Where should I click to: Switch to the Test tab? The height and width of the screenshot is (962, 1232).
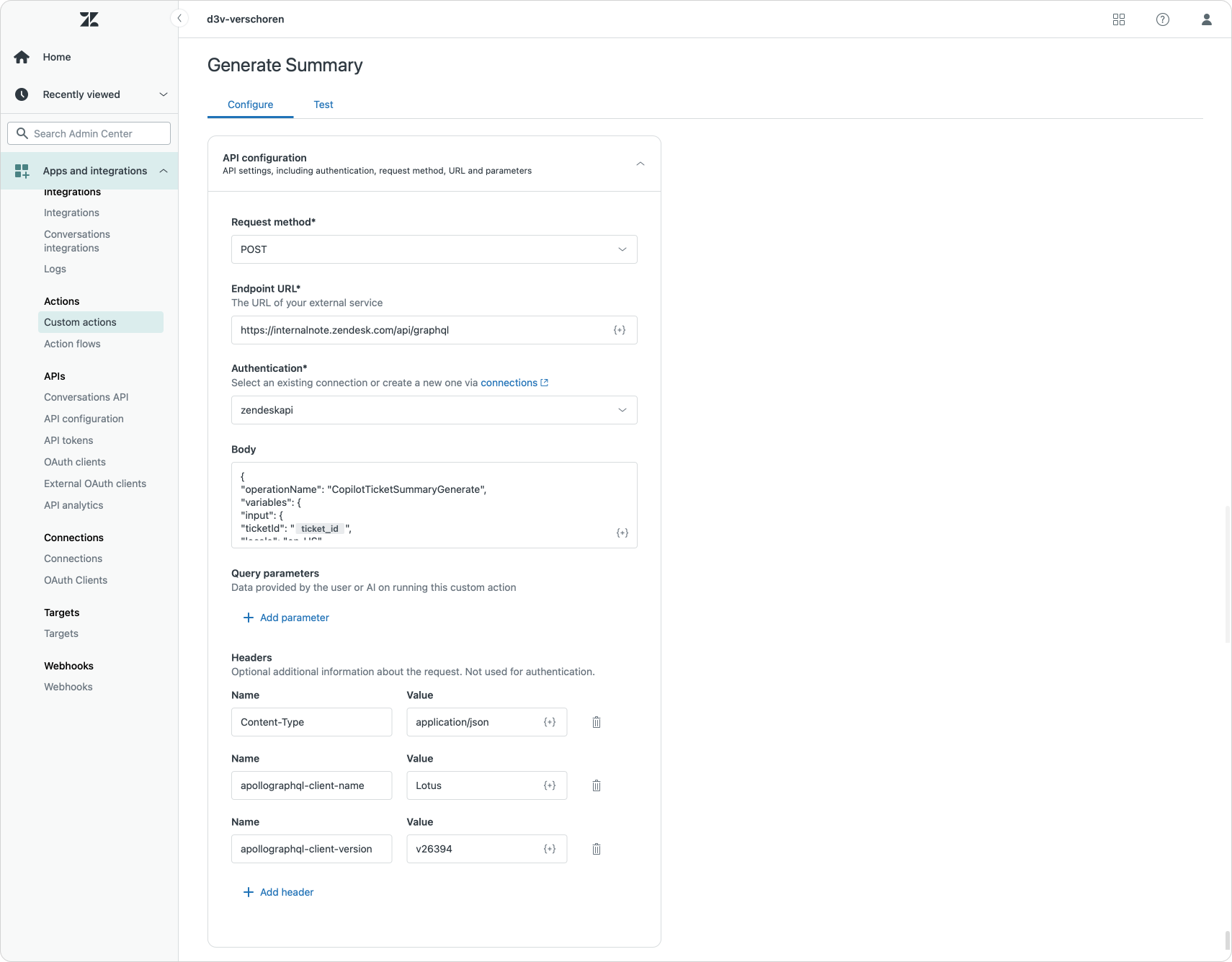323,104
